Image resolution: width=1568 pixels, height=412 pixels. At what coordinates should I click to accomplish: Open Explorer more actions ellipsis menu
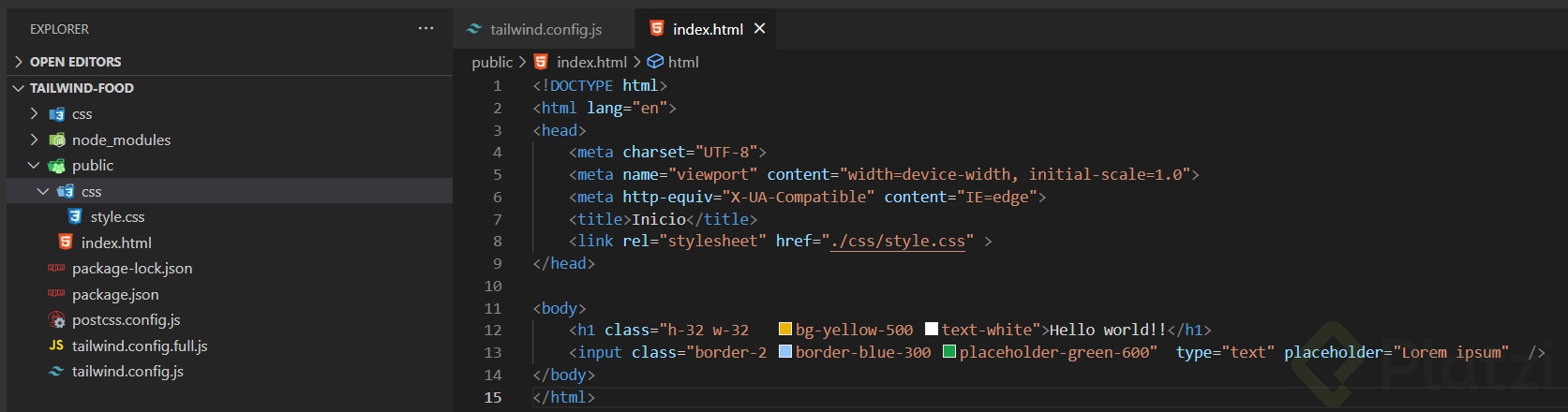[x=426, y=29]
